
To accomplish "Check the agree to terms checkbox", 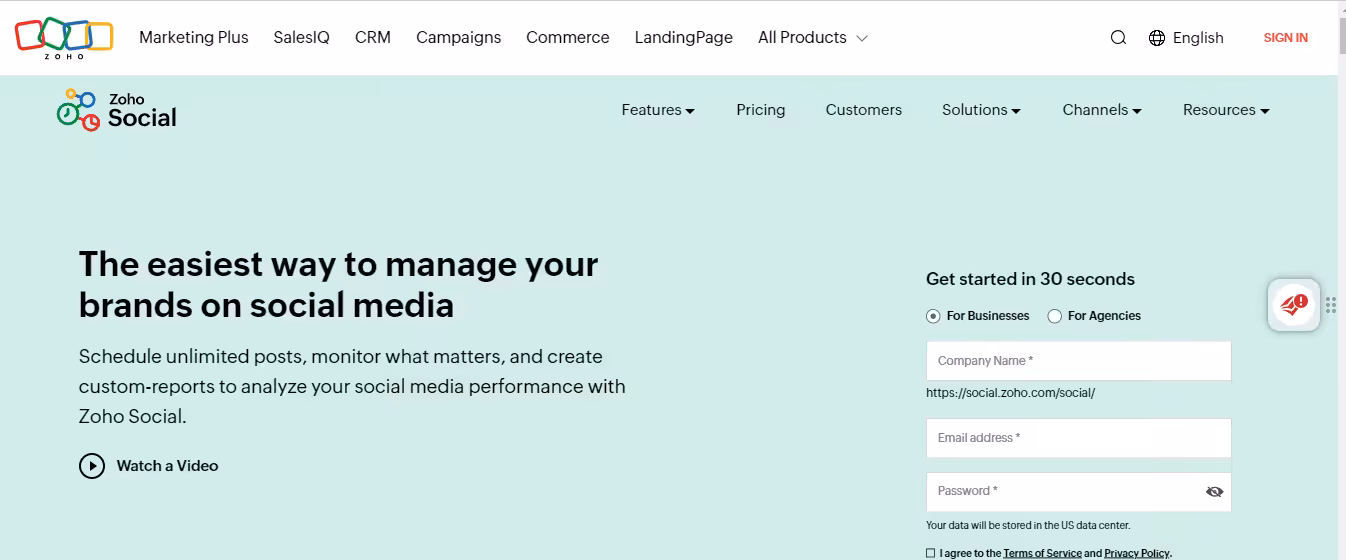I will pyautogui.click(x=931, y=553).
